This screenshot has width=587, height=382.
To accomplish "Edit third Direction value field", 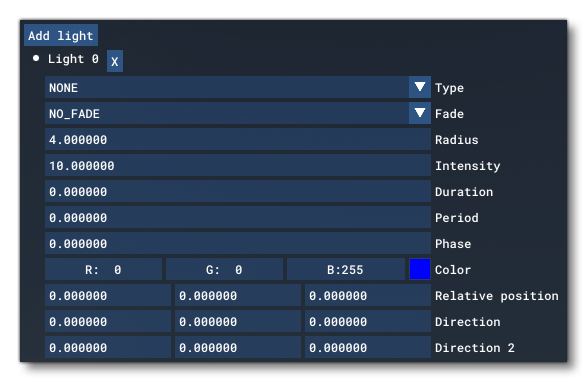I will [x=368, y=321].
